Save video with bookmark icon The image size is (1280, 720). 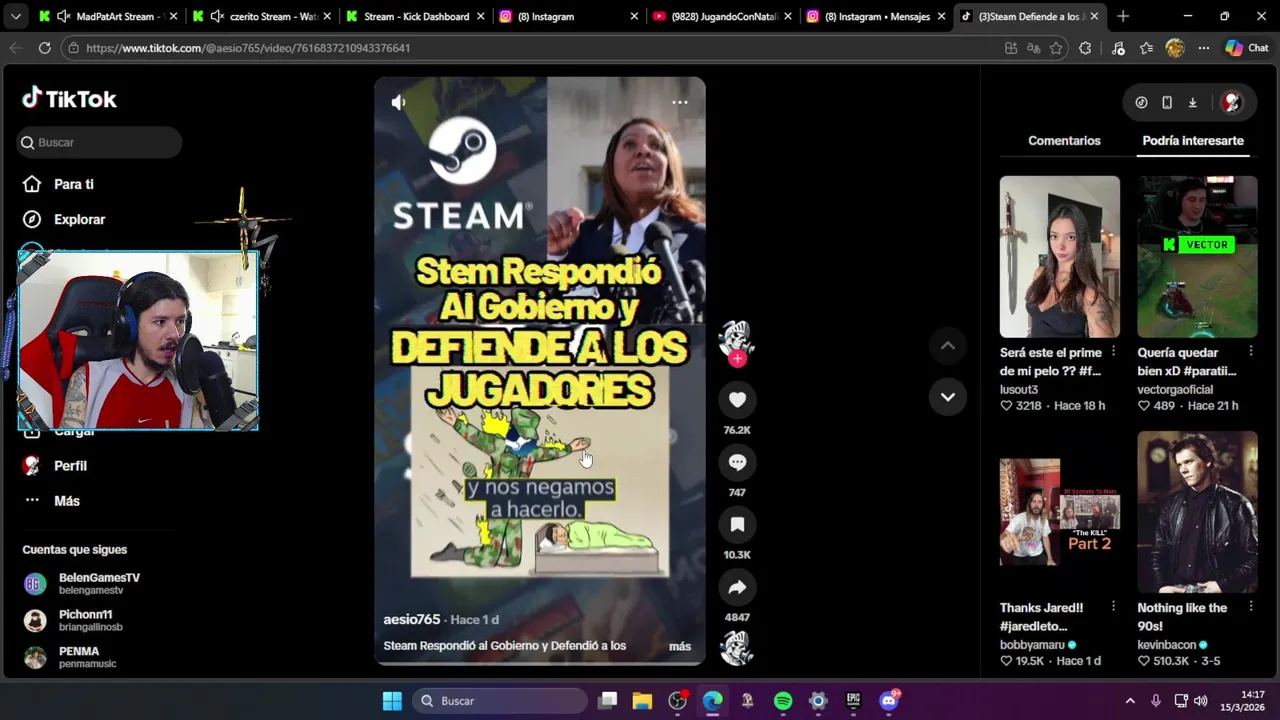(x=737, y=524)
